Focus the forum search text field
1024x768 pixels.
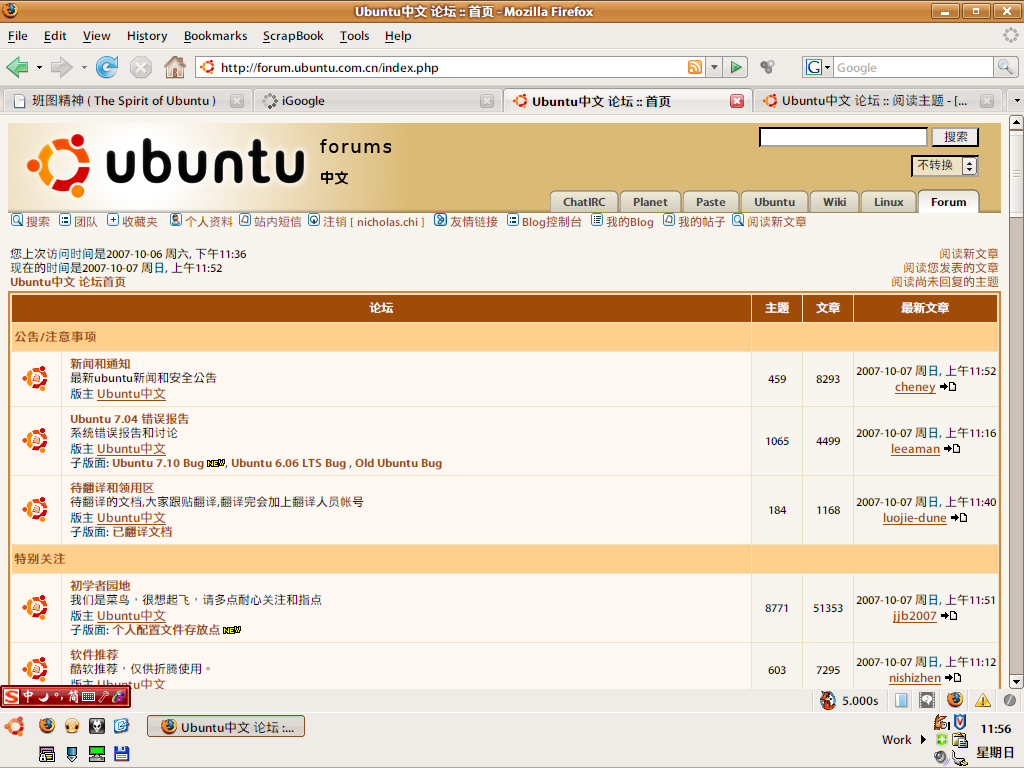click(843, 136)
